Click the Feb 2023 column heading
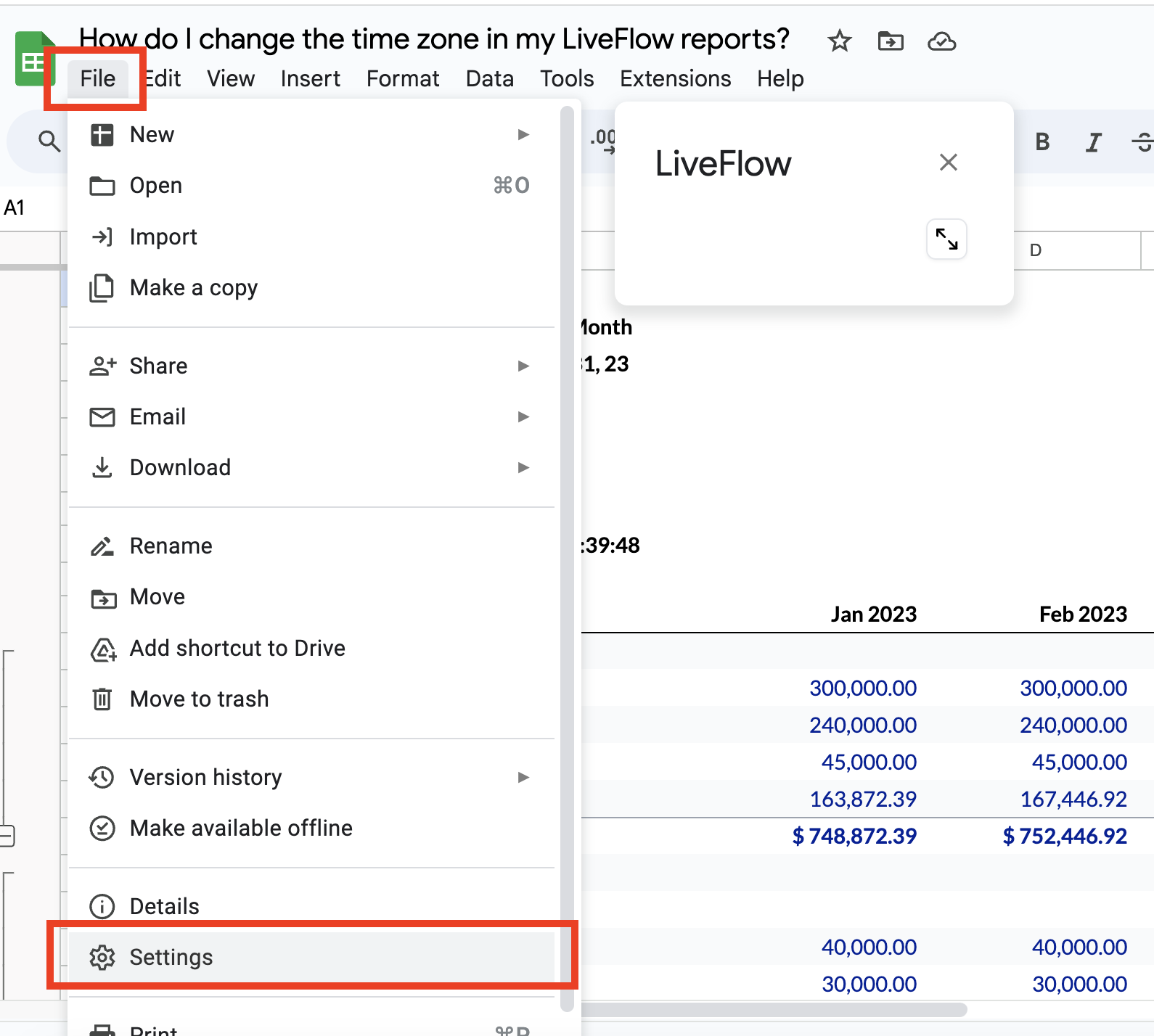Viewport: 1154px width, 1036px height. click(x=1083, y=614)
